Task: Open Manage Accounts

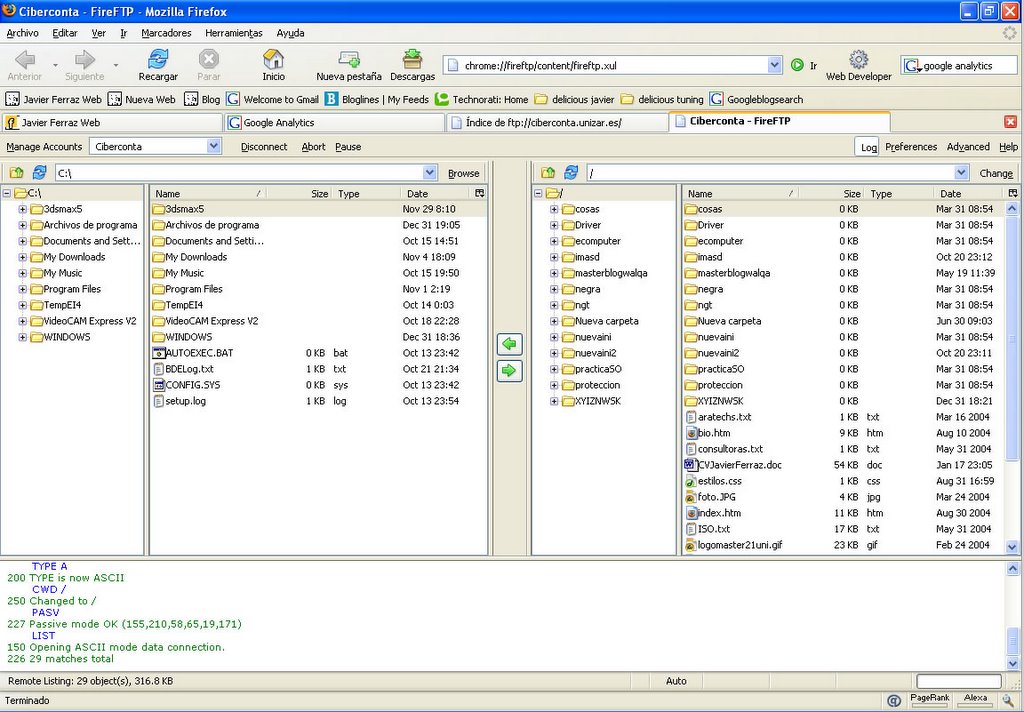Action: [44, 147]
